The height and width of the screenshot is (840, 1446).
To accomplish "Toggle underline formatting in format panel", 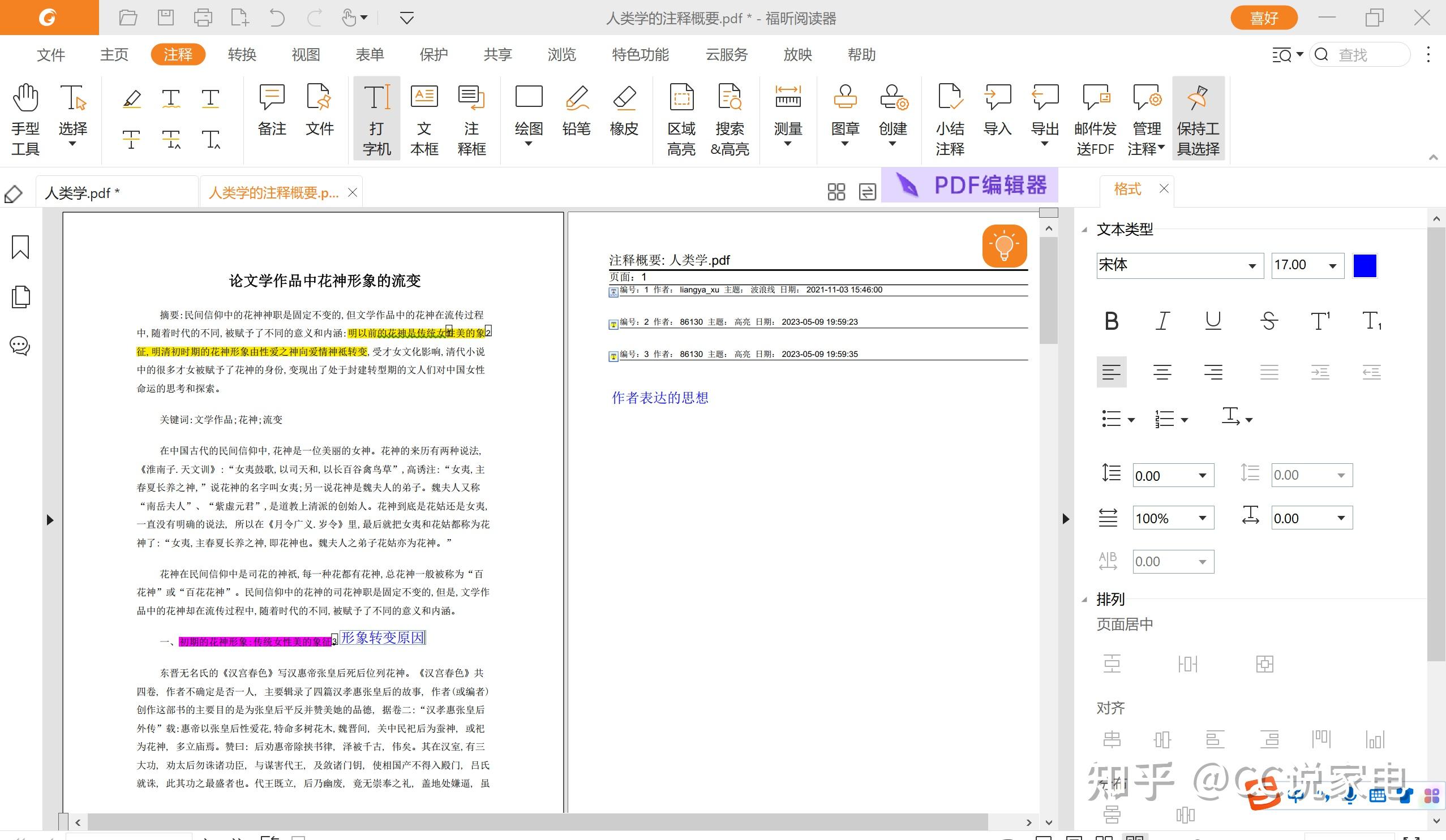I will (x=1213, y=321).
